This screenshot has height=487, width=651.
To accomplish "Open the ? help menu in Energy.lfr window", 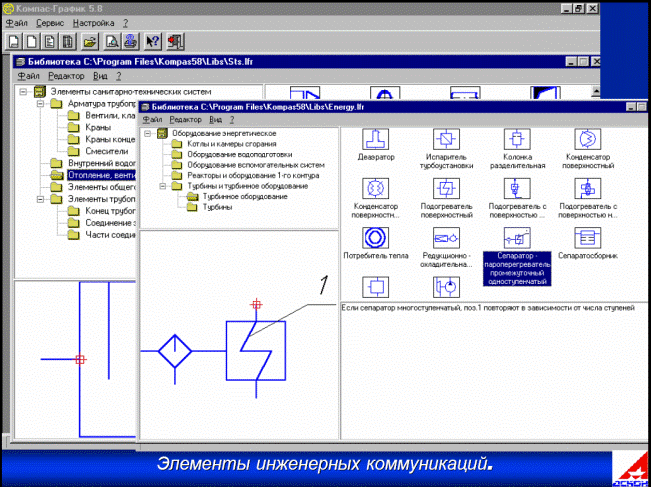I will 232,120.
